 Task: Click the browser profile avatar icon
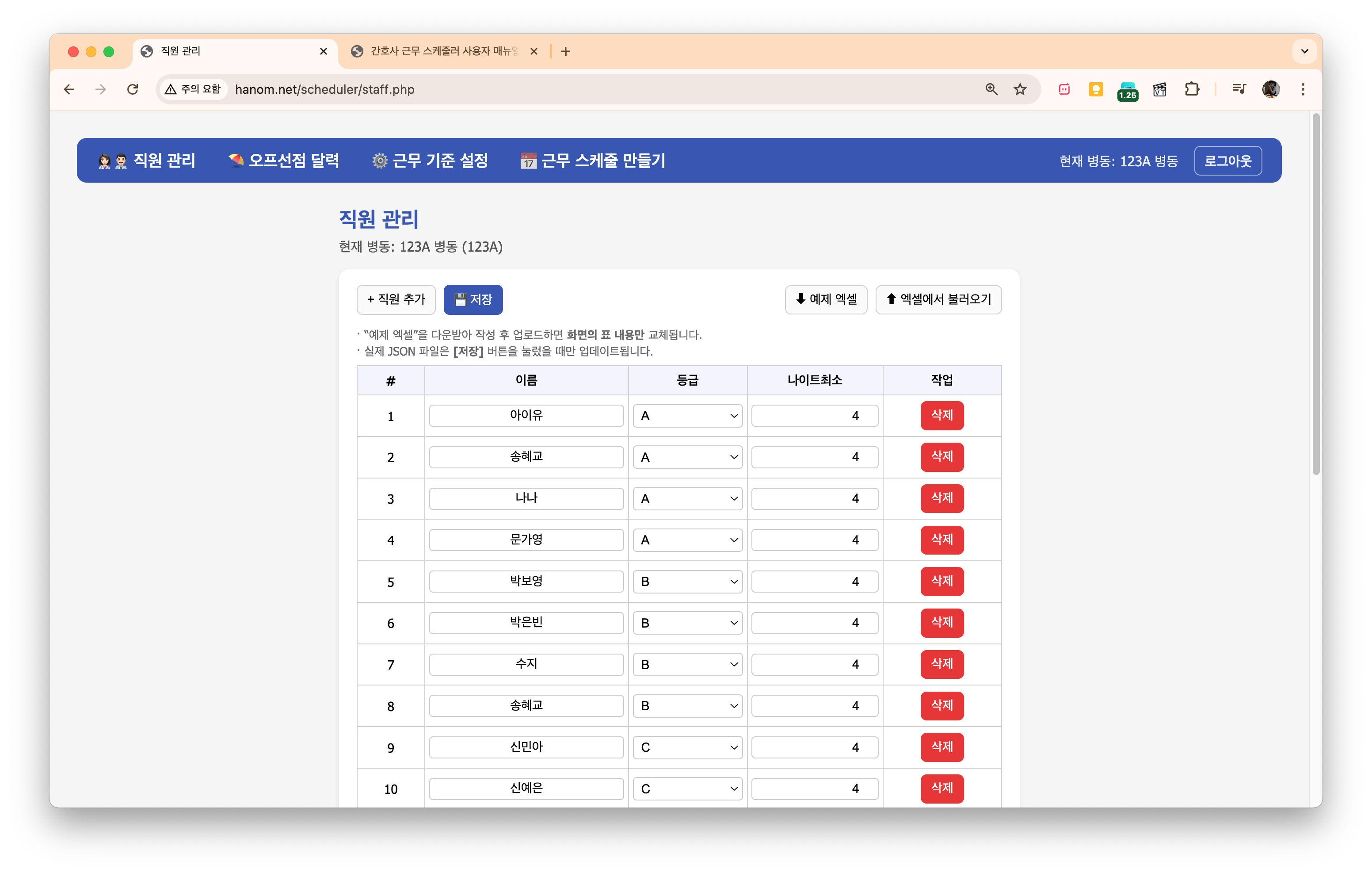click(x=1270, y=89)
